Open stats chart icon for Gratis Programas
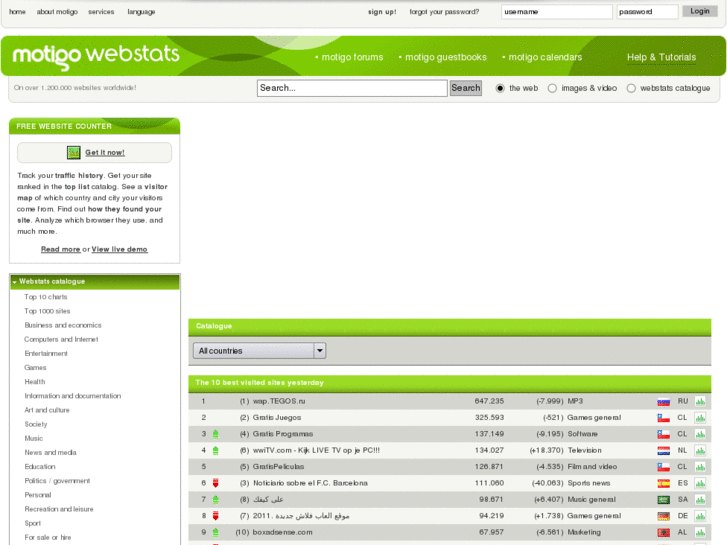 (x=700, y=434)
